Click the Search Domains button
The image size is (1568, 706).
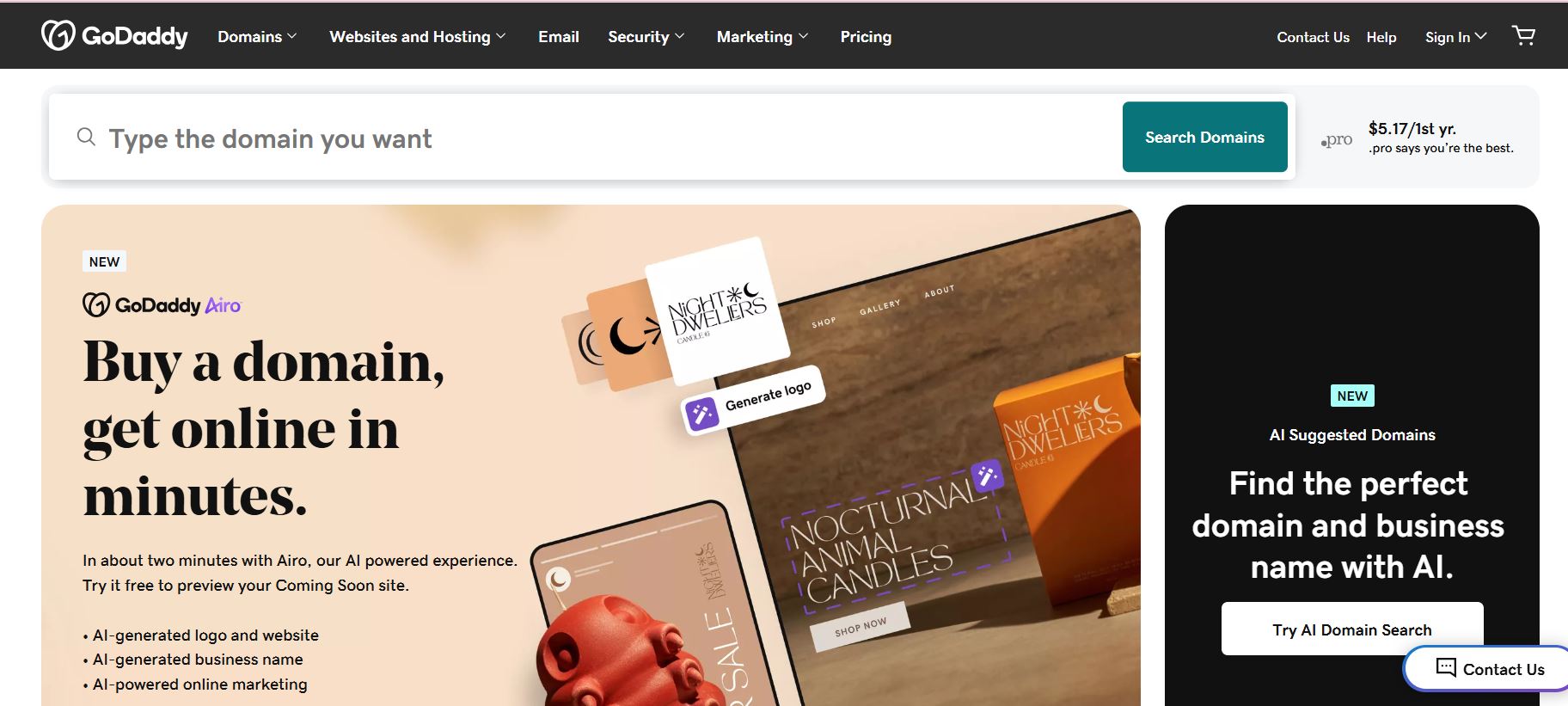click(x=1204, y=137)
